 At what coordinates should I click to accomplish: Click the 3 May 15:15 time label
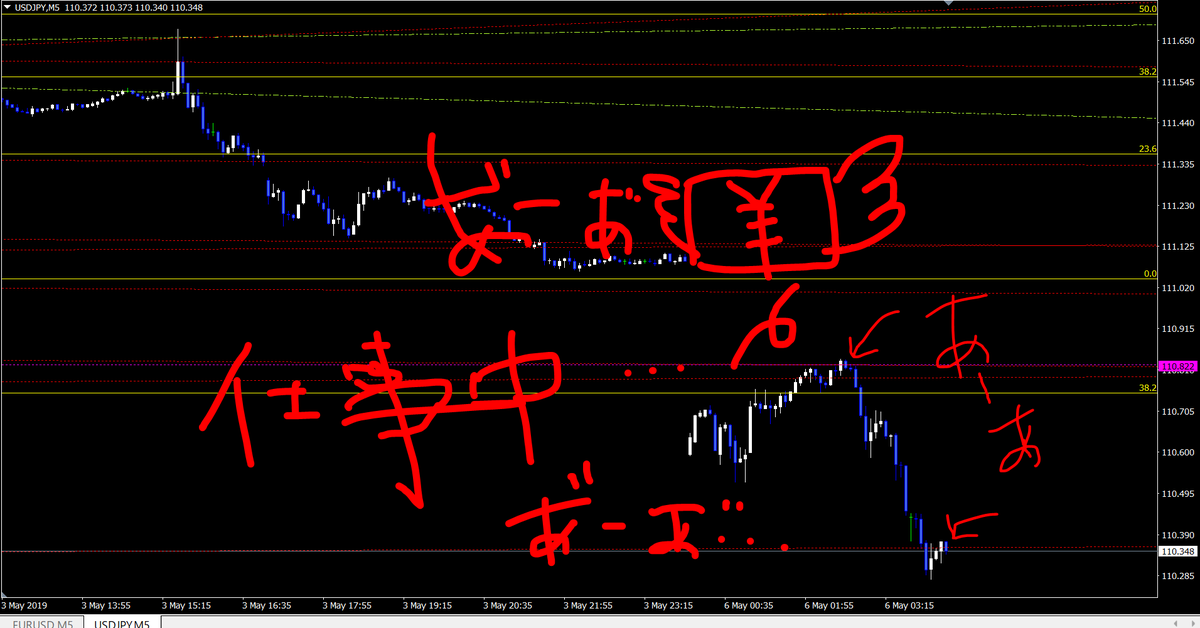coord(187,605)
